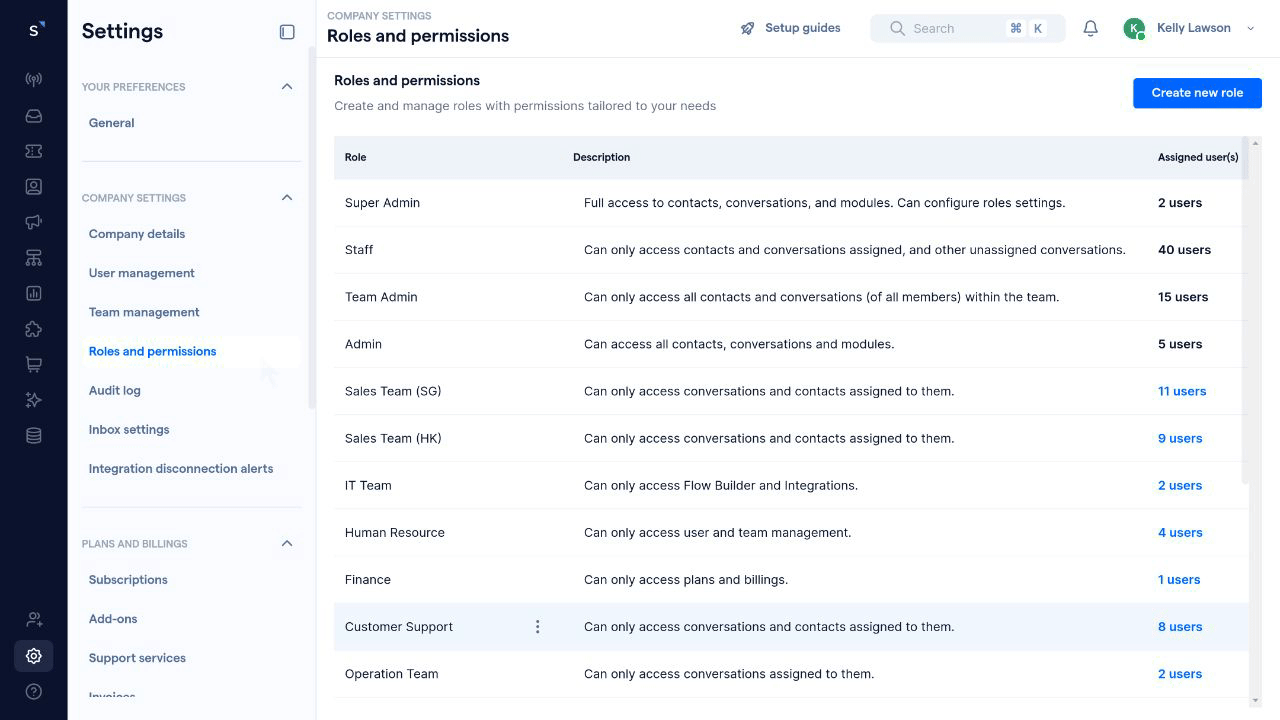This screenshot has height=720, width=1280.
Task: View the Analytics bar chart icon
Action: coord(33,293)
